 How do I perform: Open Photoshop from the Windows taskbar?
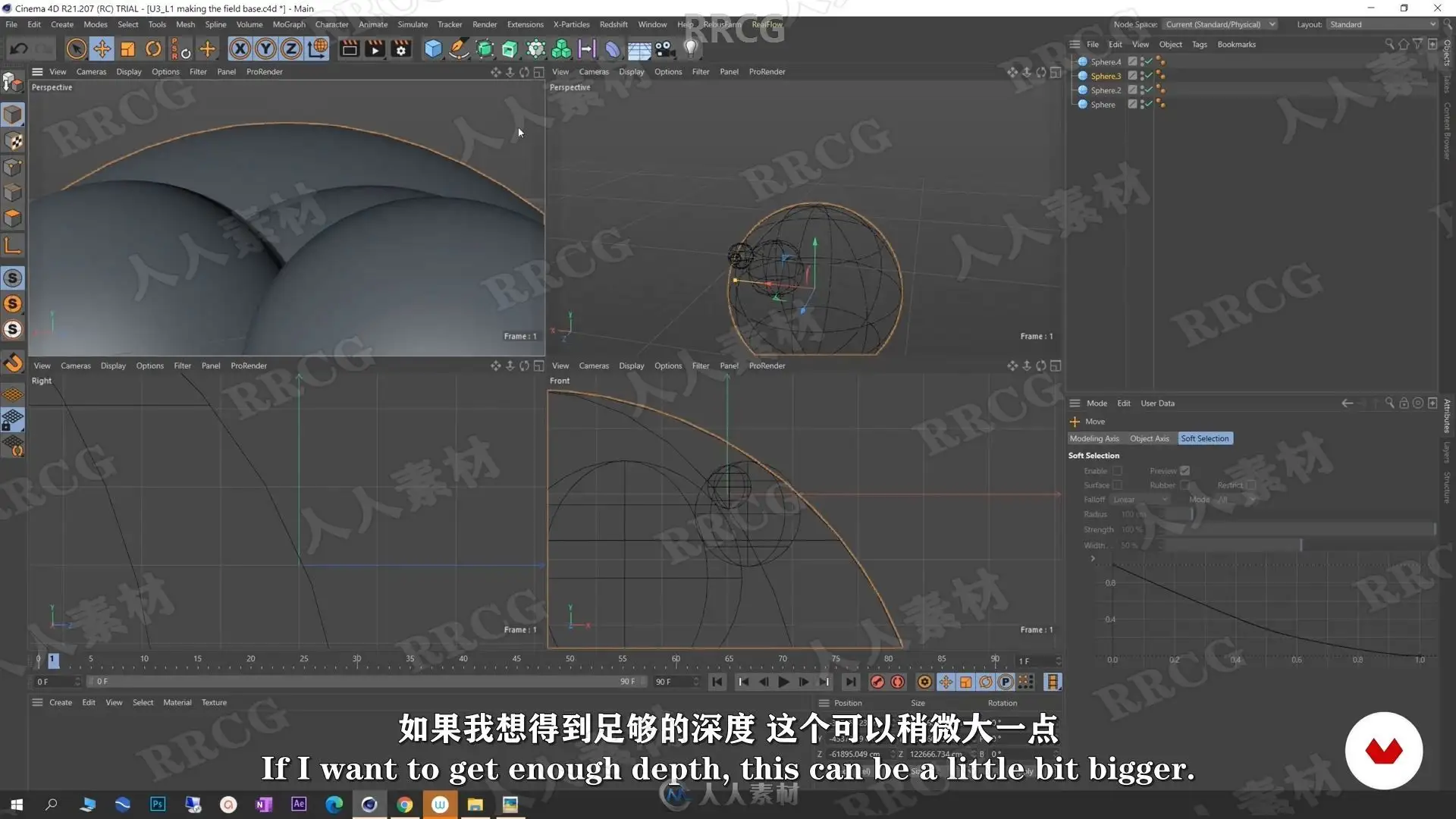tap(158, 804)
